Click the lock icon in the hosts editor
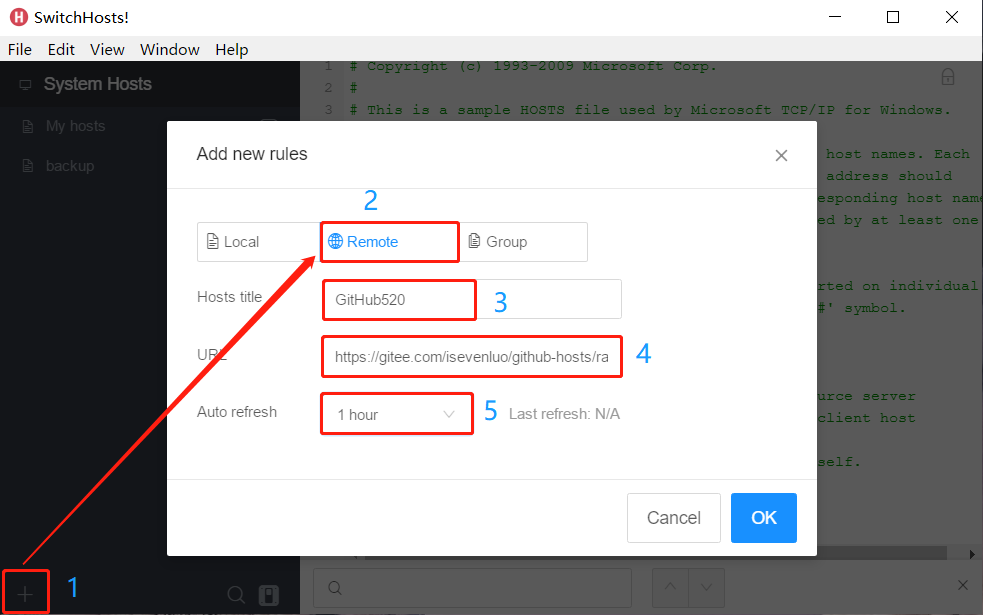983x615 pixels. point(947,76)
